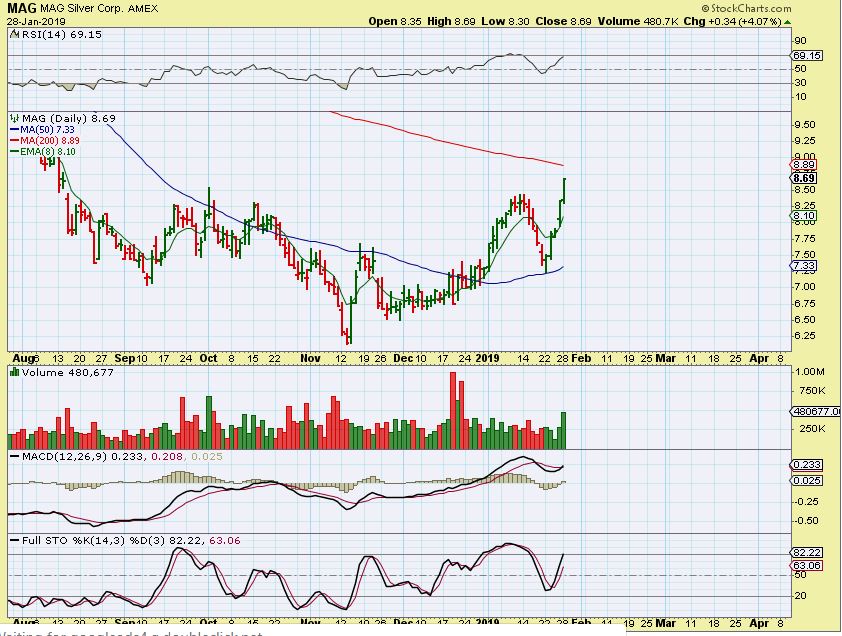Screen dimensions: 842x636
Task: Click the 8.89 MA(200) tag on right axis
Action: 804,165
